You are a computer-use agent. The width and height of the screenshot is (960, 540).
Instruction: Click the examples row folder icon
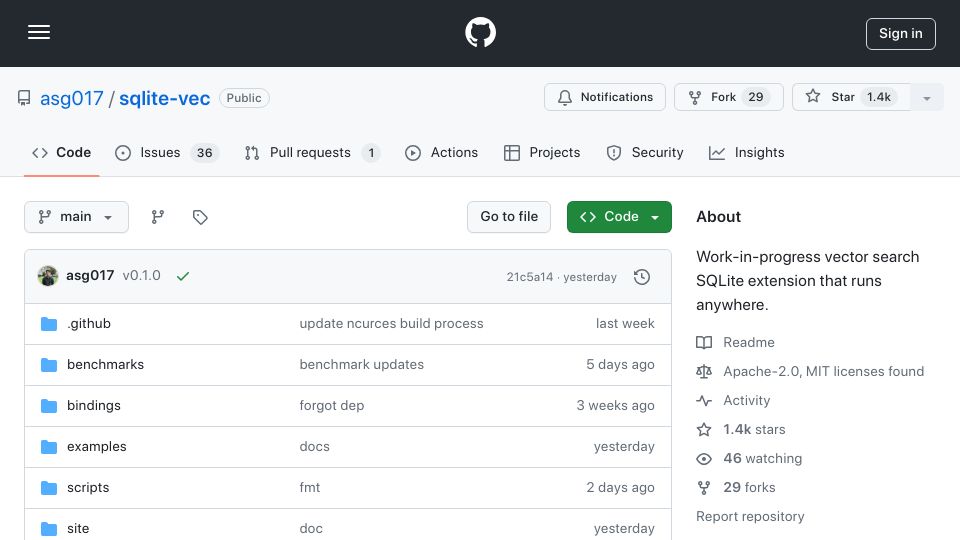click(x=49, y=447)
